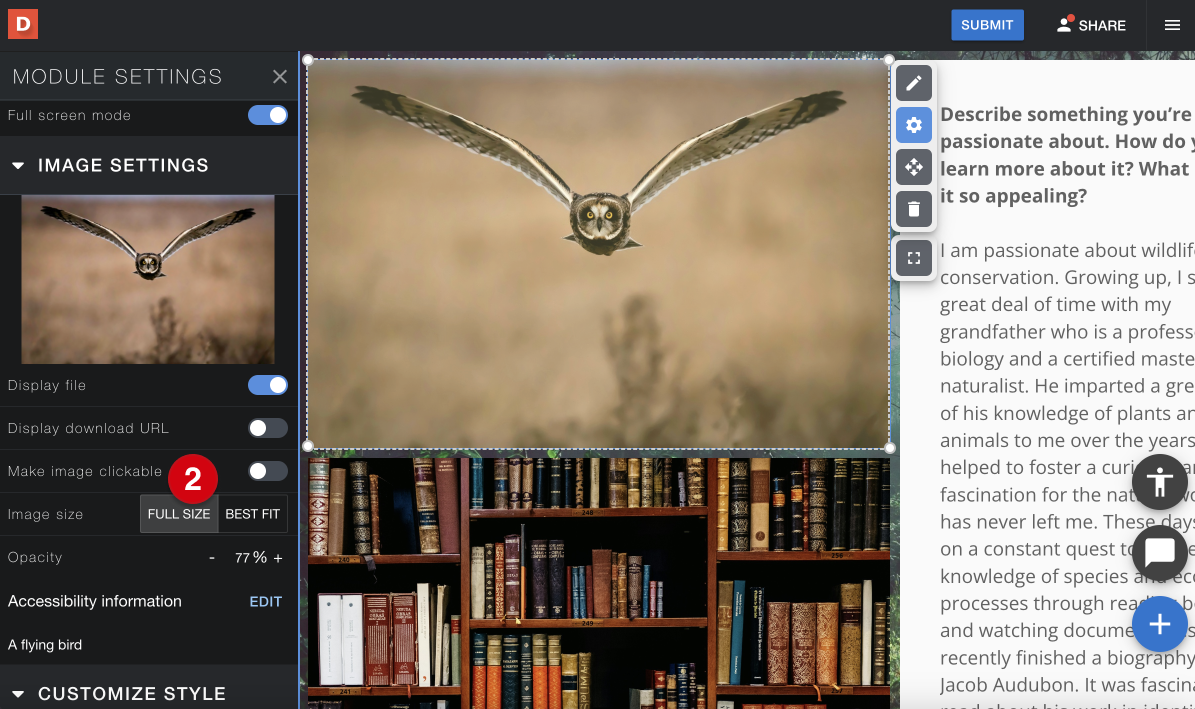
Task: Click the SHARE button
Action: pyautogui.click(x=1091, y=25)
